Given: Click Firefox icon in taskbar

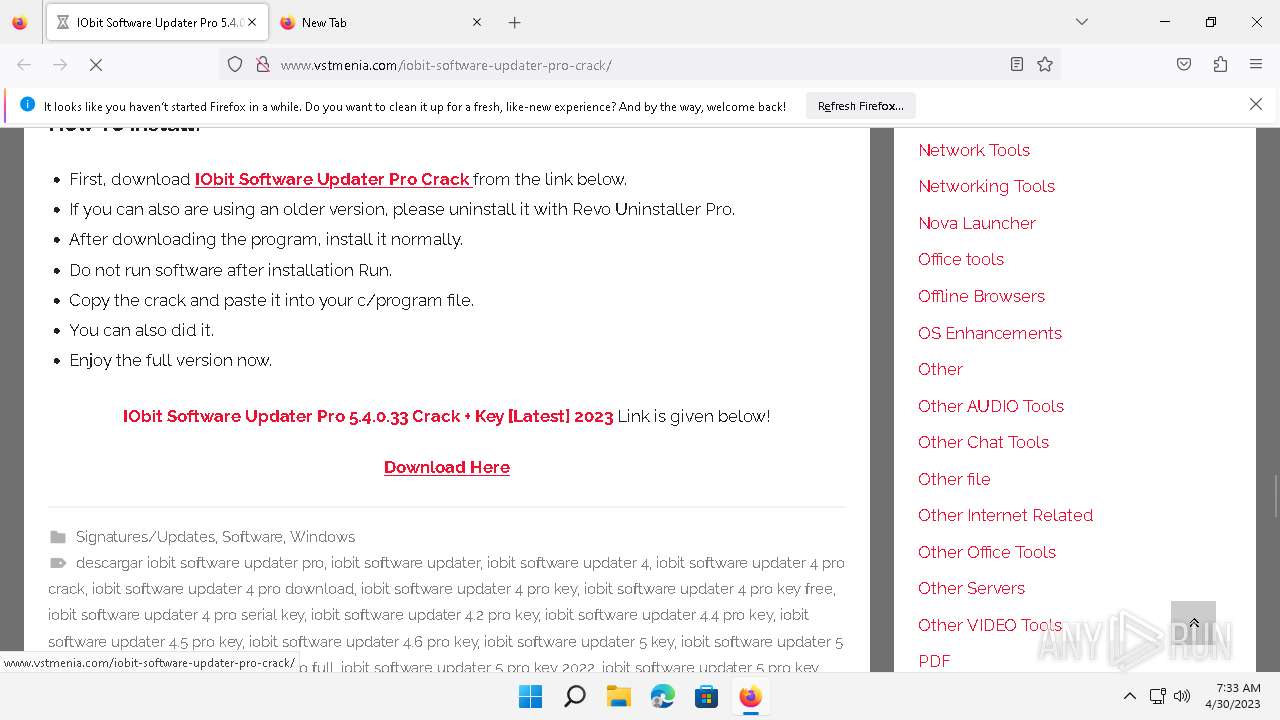Looking at the screenshot, I should [x=751, y=696].
